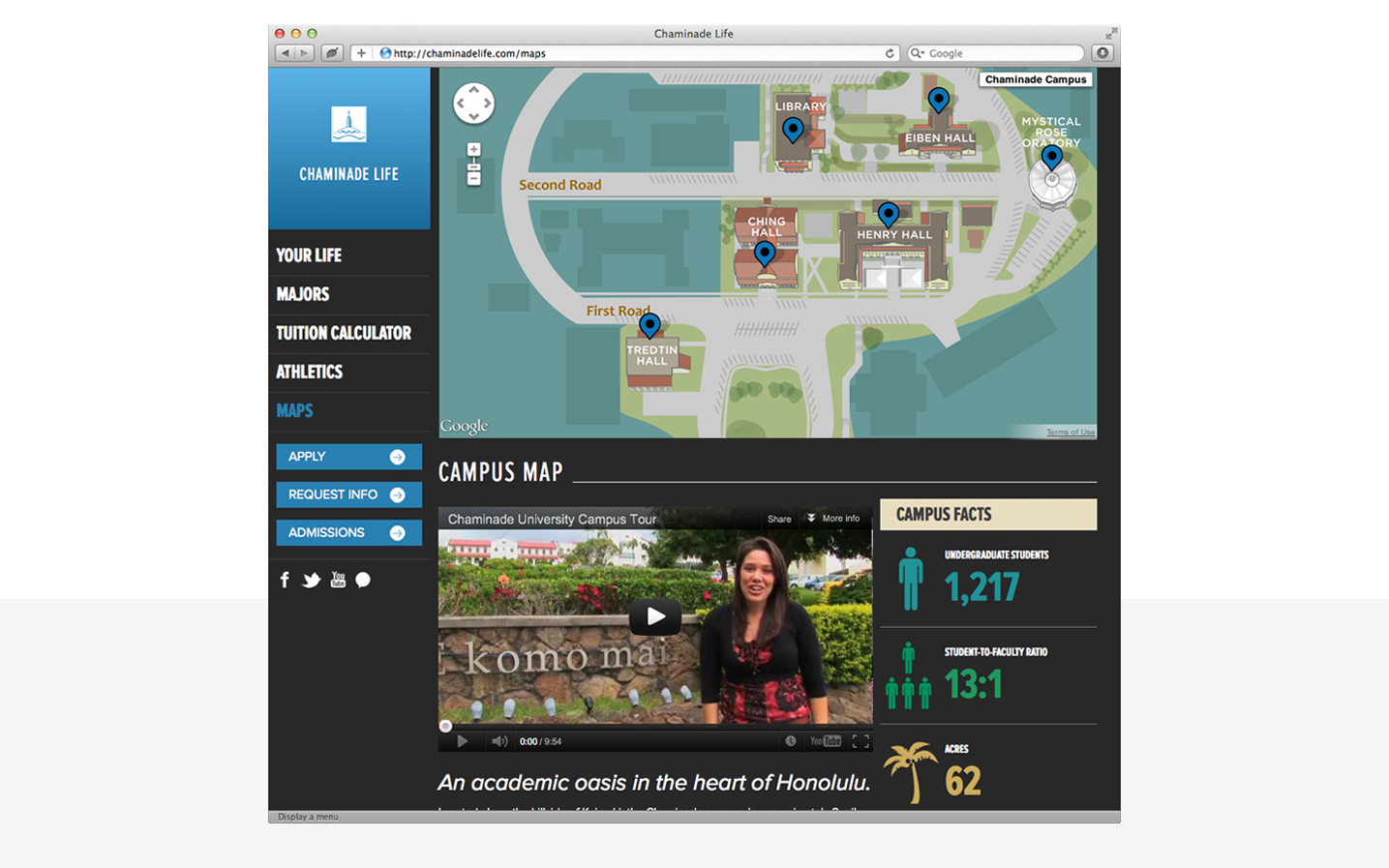Image resolution: width=1389 pixels, height=868 pixels.
Task: Expand More info on the video
Action: (x=833, y=519)
